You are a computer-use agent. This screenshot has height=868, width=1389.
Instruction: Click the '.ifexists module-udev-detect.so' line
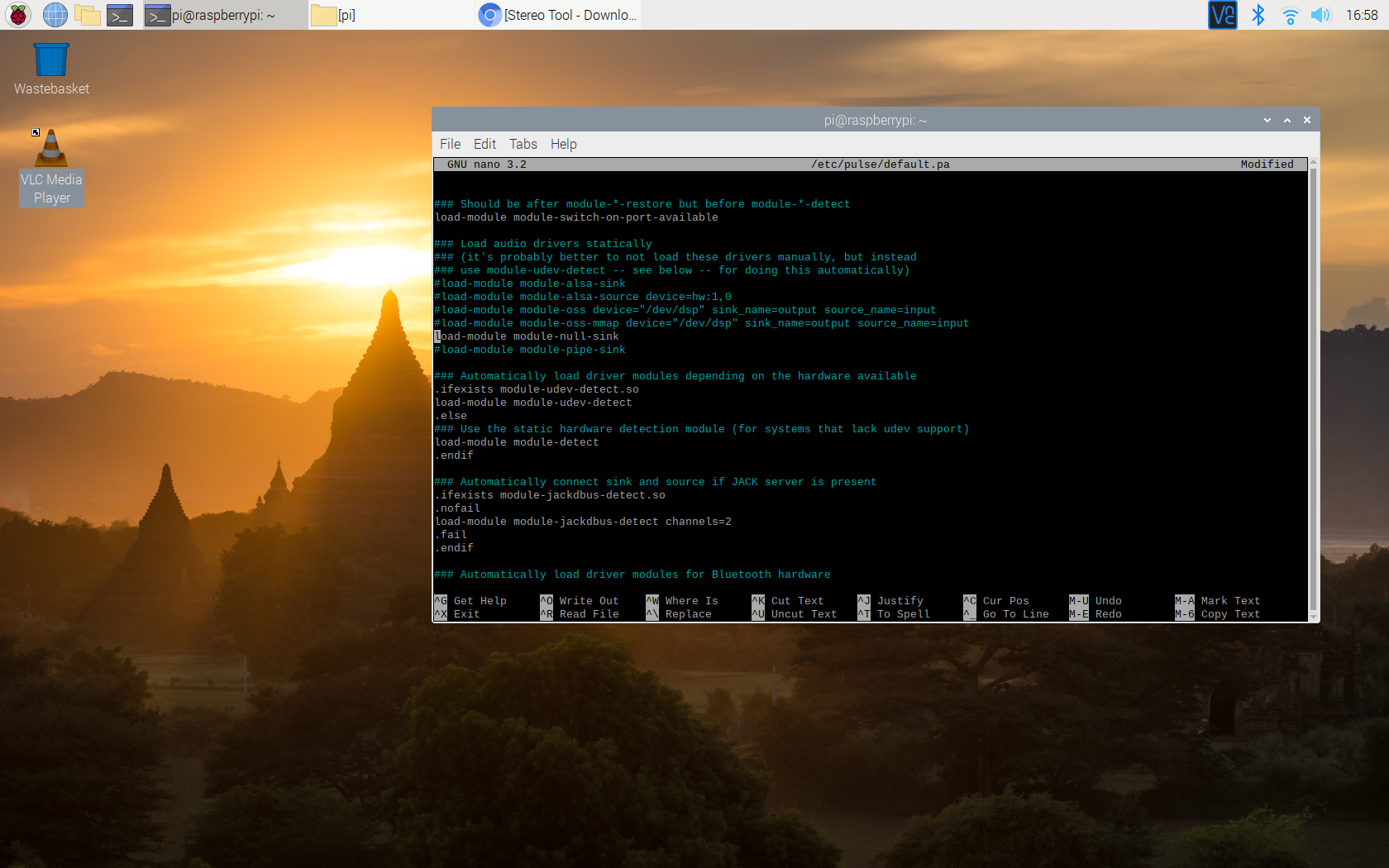tap(537, 389)
